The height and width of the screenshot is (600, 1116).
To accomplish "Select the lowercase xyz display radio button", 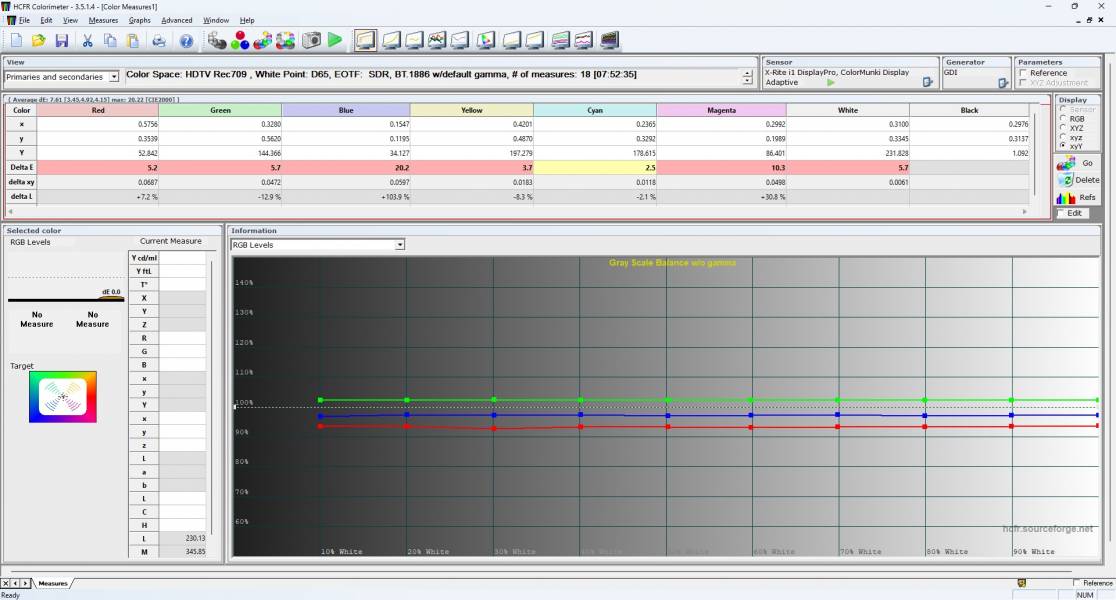I will [1063, 137].
